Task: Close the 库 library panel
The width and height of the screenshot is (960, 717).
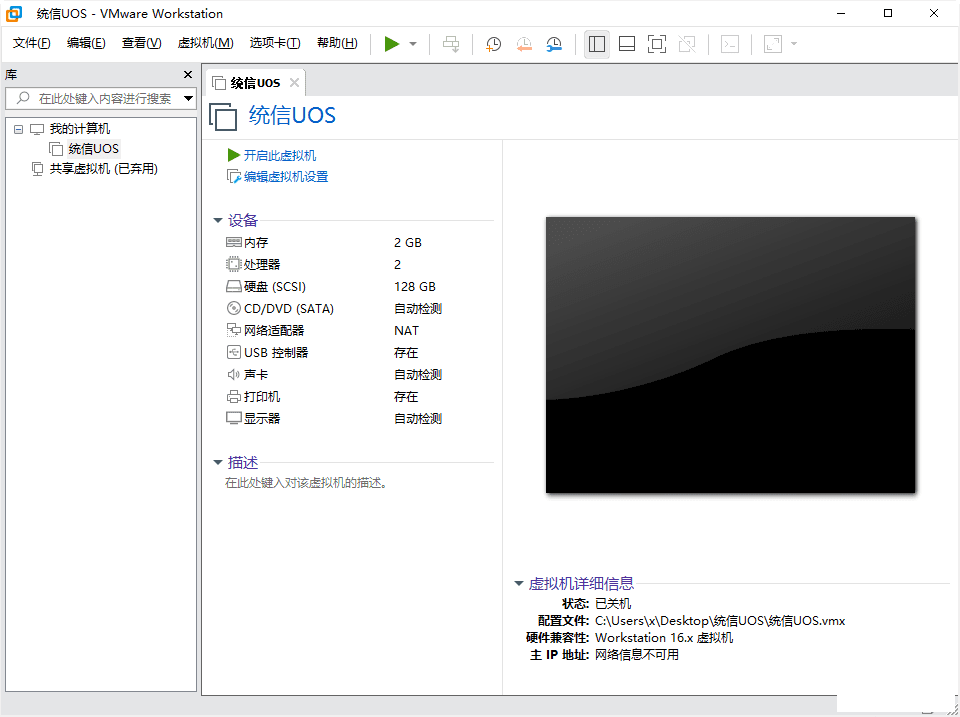Action: click(188, 75)
